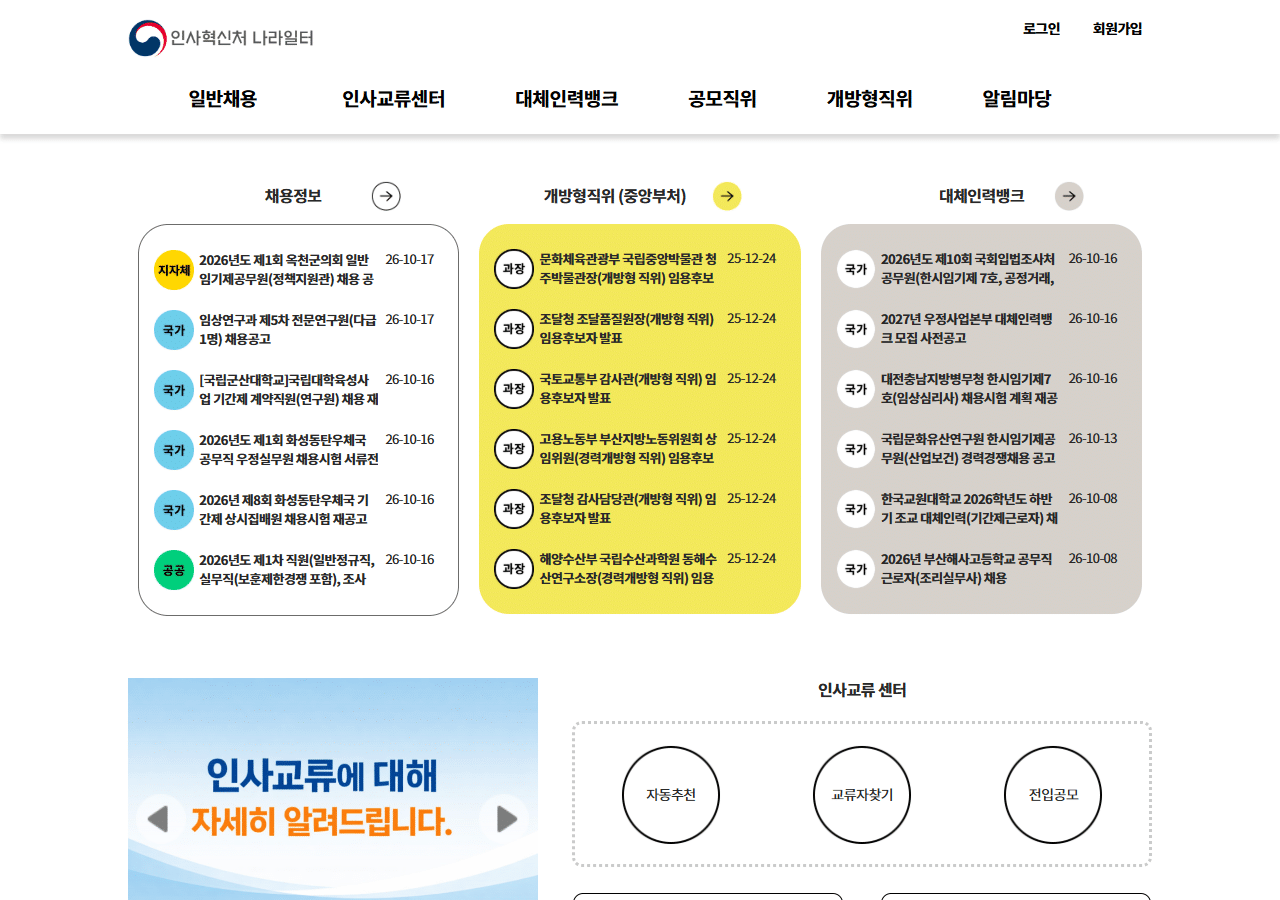Open 한국교원대학교 조교 대체인력 posting
The image size is (1280, 900).
pos(970,508)
